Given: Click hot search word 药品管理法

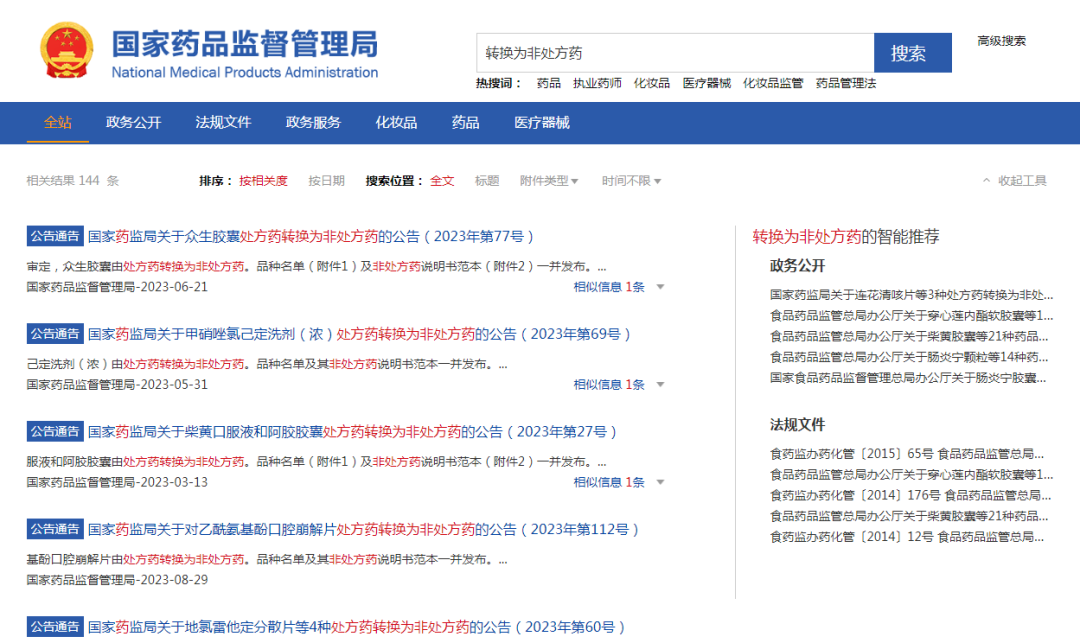Looking at the screenshot, I should click(x=844, y=84).
